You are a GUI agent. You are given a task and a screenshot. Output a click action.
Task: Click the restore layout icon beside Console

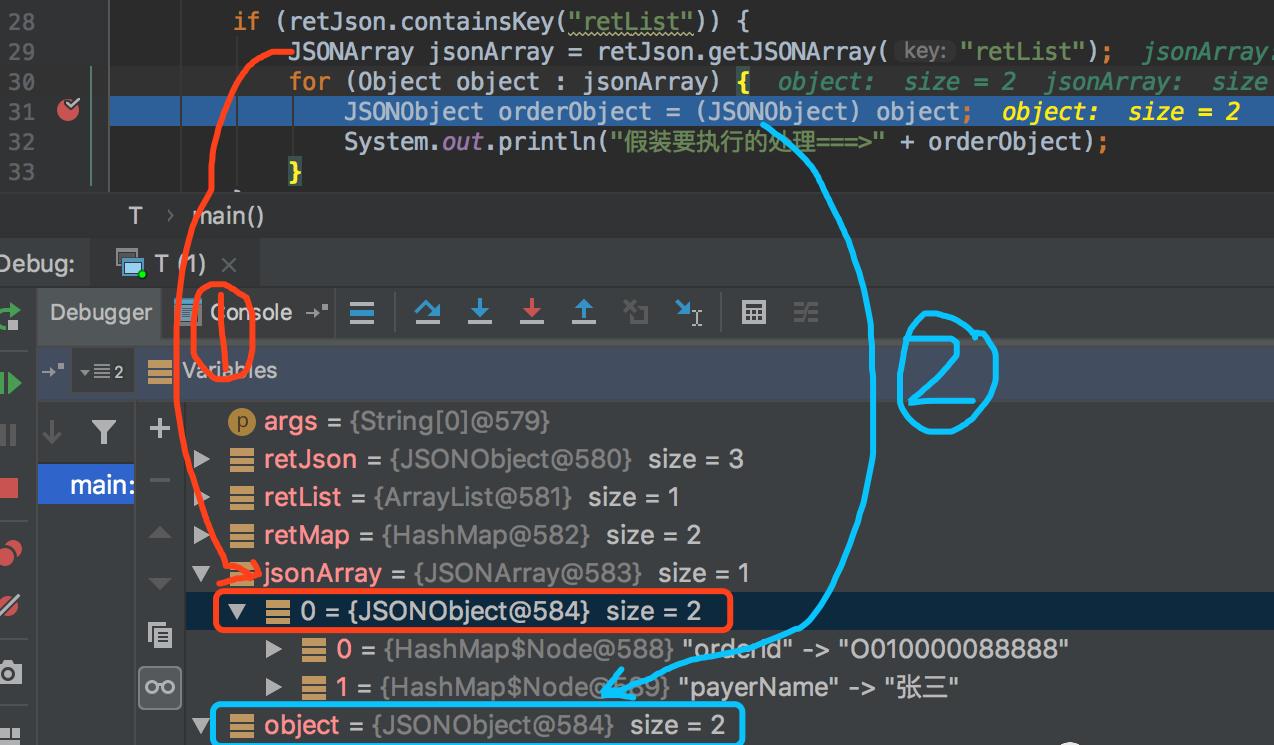coord(317,312)
